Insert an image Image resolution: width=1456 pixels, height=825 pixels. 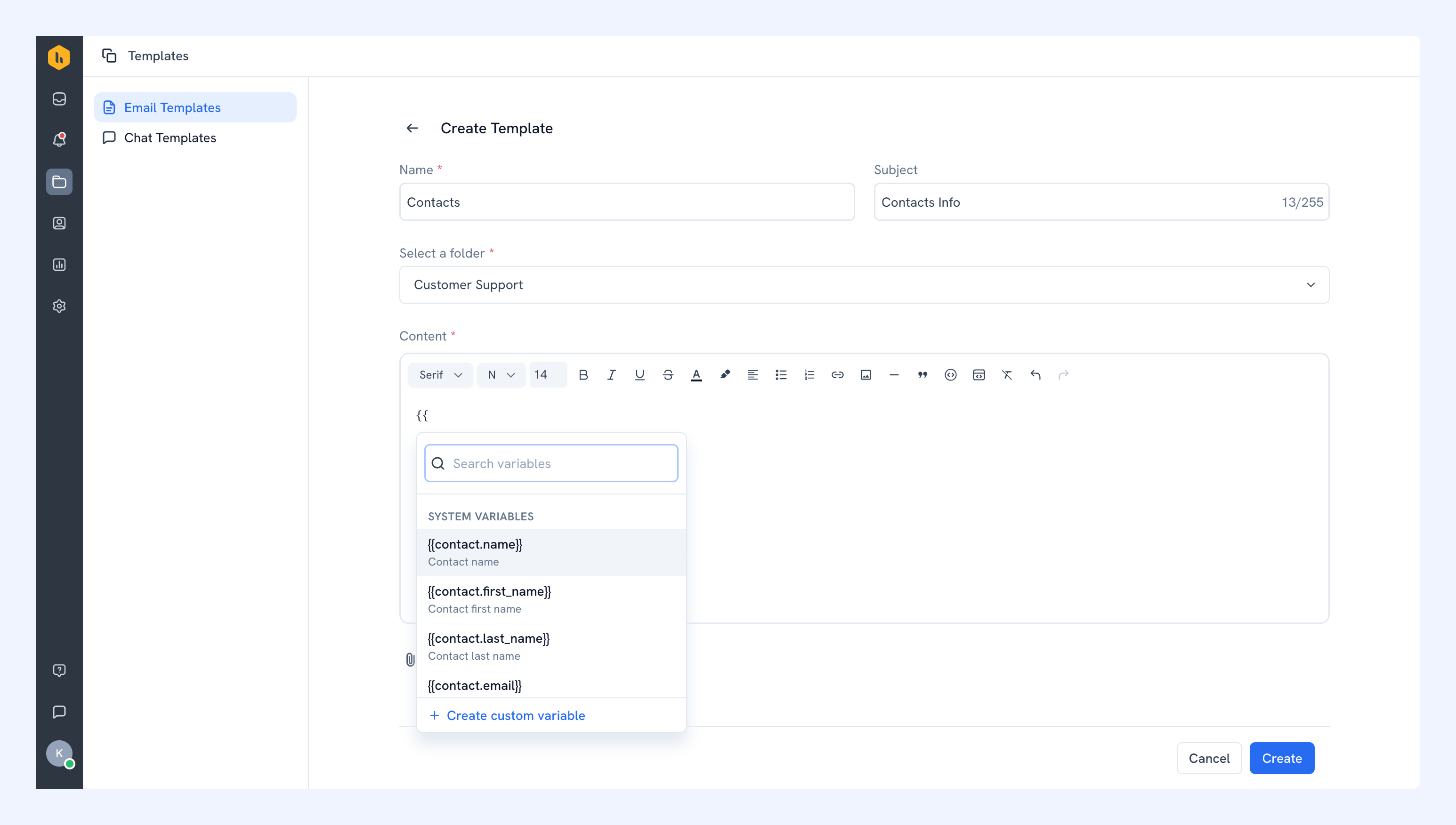pyautogui.click(x=866, y=374)
